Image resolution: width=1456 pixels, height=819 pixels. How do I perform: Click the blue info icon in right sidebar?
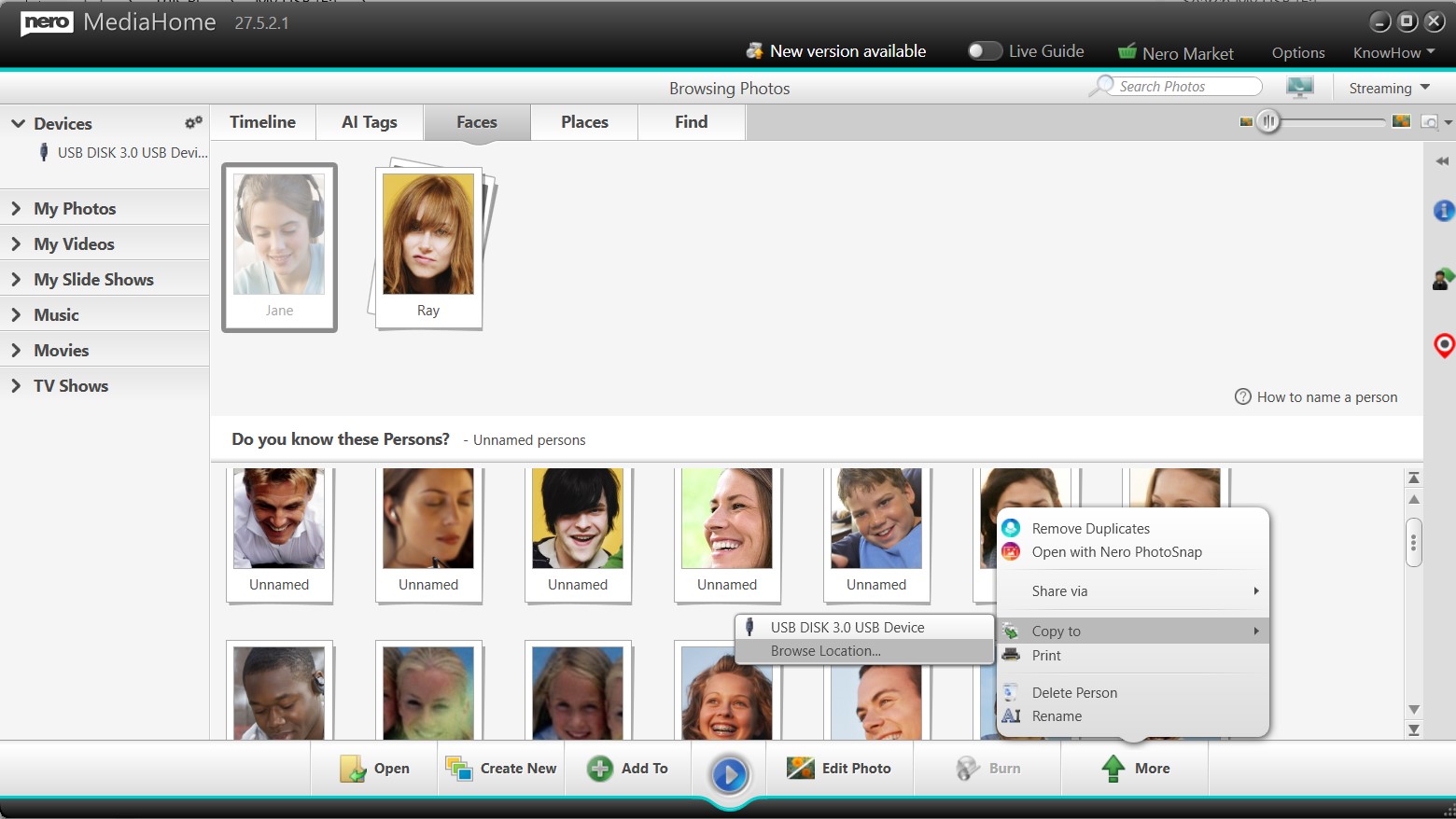pos(1443,211)
